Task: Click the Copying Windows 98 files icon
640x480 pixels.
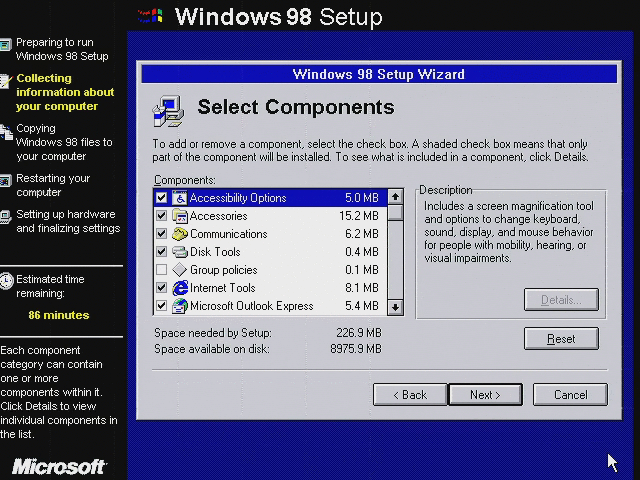Action: pyautogui.click(x=6, y=132)
